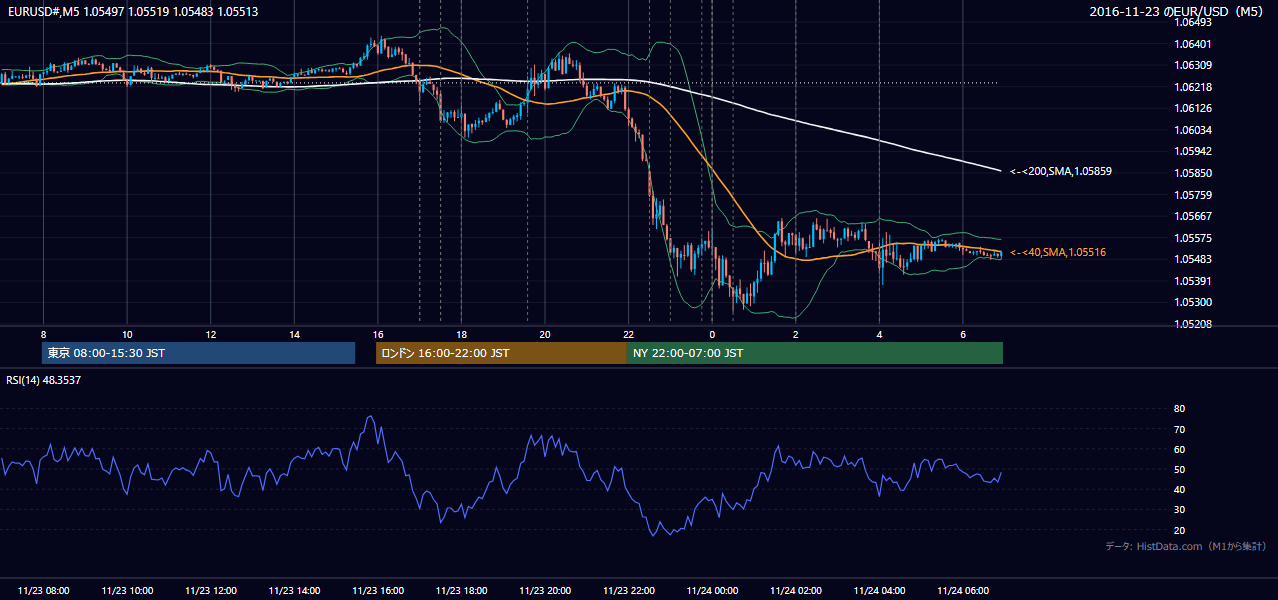
Task: Click the 11/23 16:00 time label
Action: [378, 591]
